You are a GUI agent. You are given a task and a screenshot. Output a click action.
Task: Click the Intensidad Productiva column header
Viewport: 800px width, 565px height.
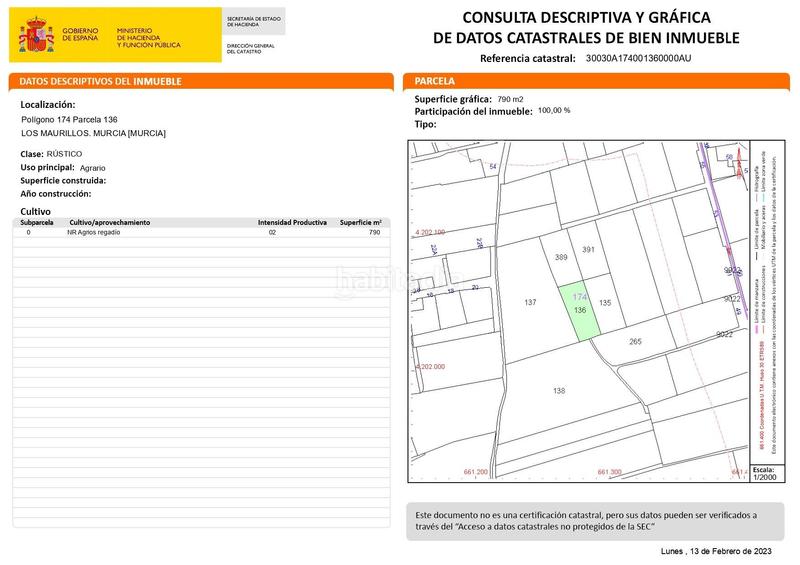[x=292, y=222]
